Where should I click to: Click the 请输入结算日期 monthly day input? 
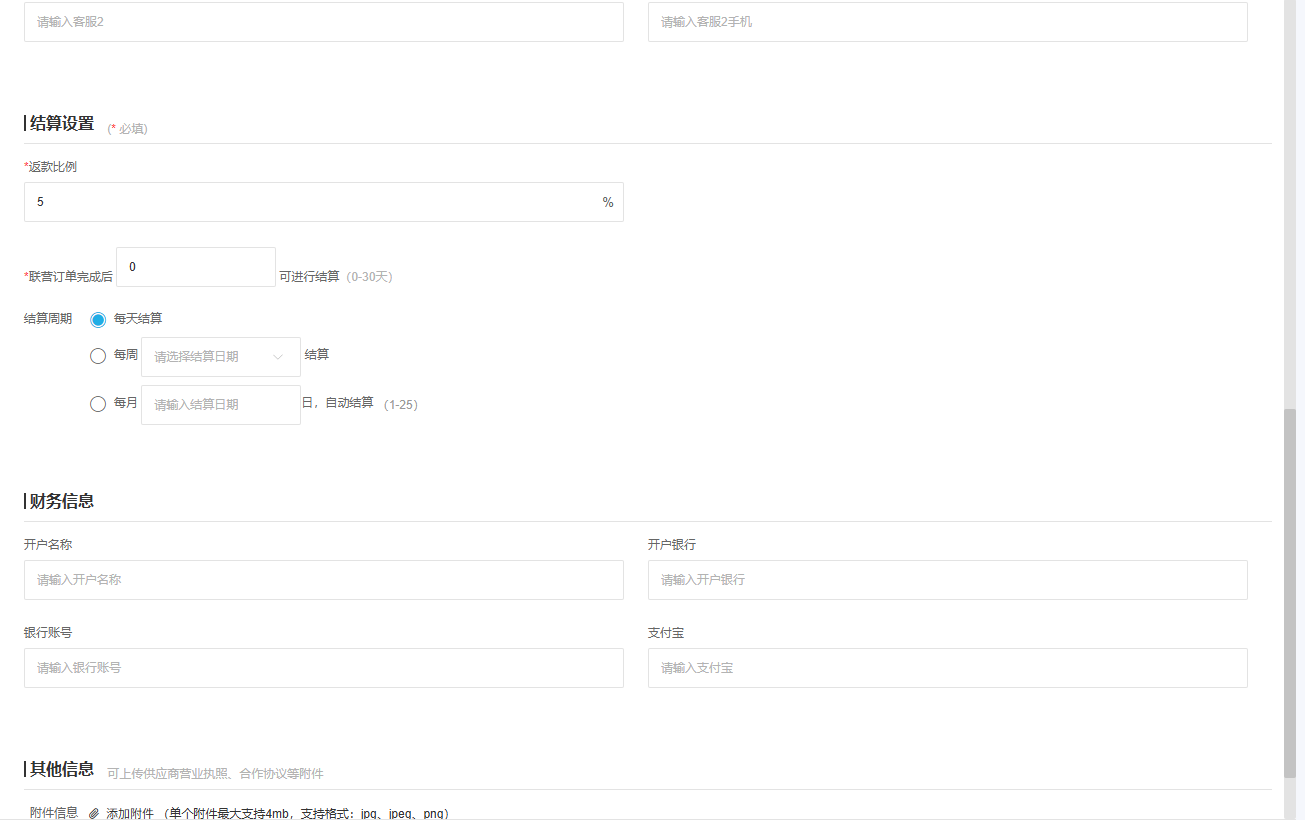(221, 405)
